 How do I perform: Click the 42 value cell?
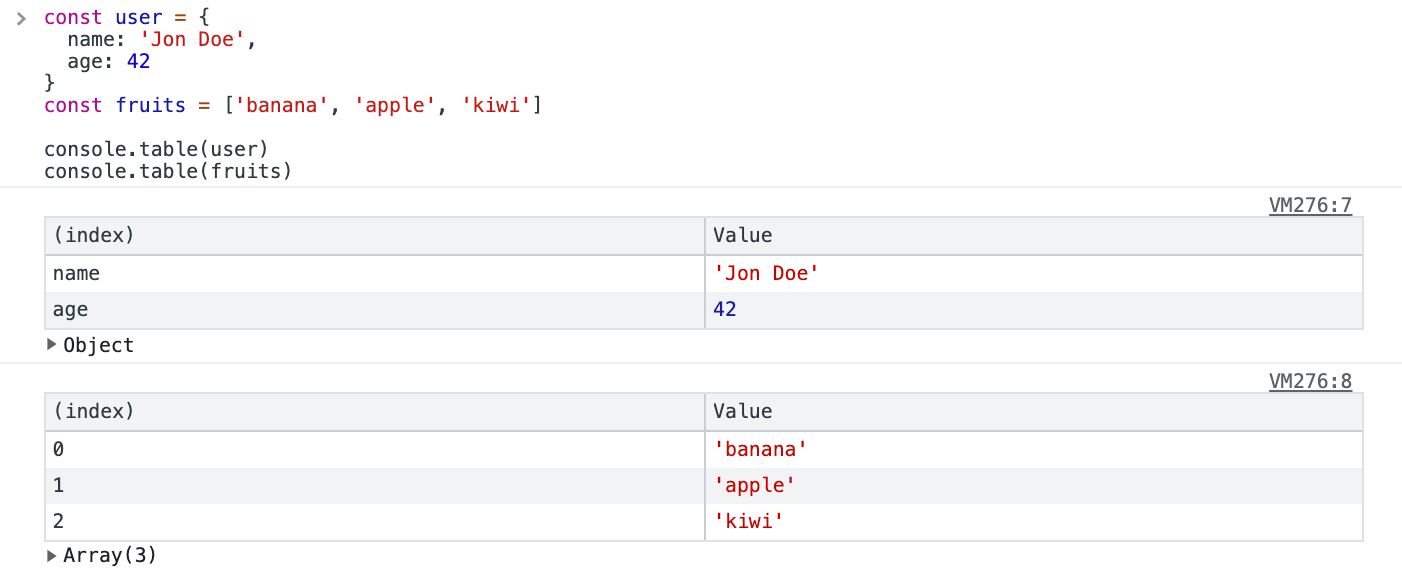coord(1033,310)
